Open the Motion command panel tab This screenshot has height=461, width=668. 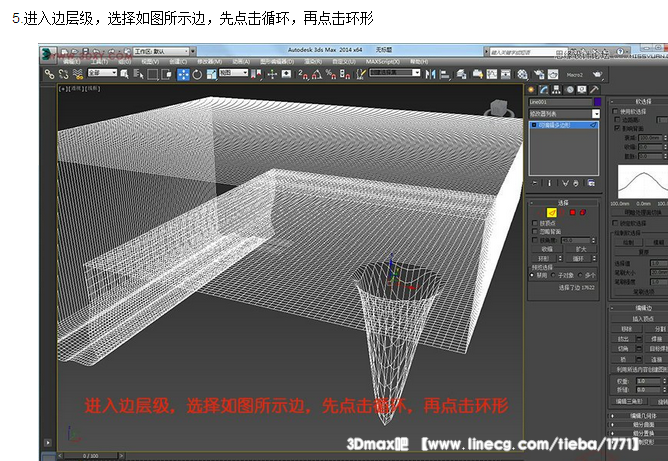pyautogui.click(x=569, y=89)
